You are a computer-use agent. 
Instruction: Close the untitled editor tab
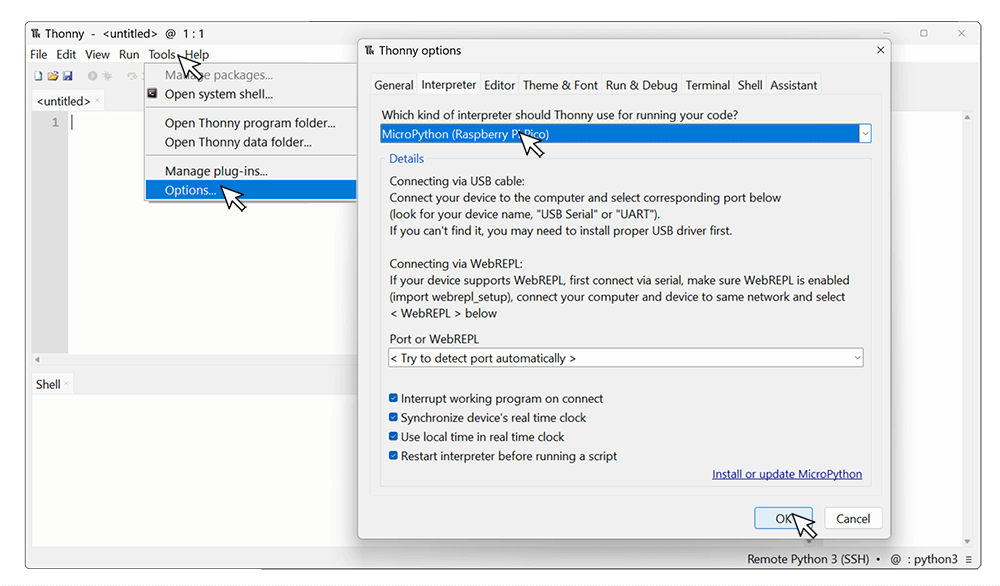[x=97, y=101]
